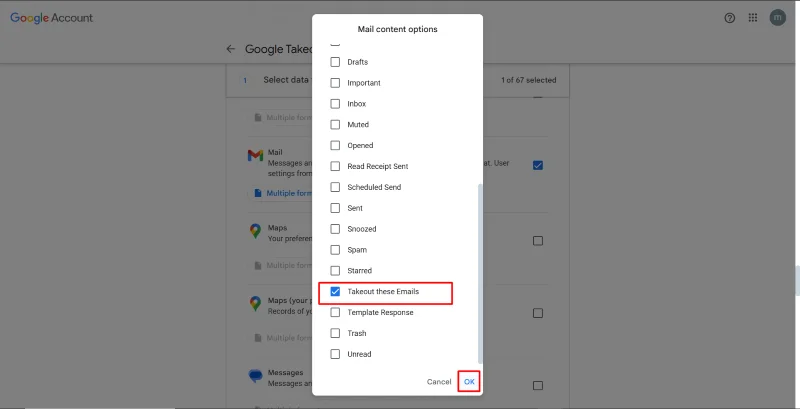Tick the Inbox checkbox
The width and height of the screenshot is (800, 409).
pyautogui.click(x=335, y=104)
